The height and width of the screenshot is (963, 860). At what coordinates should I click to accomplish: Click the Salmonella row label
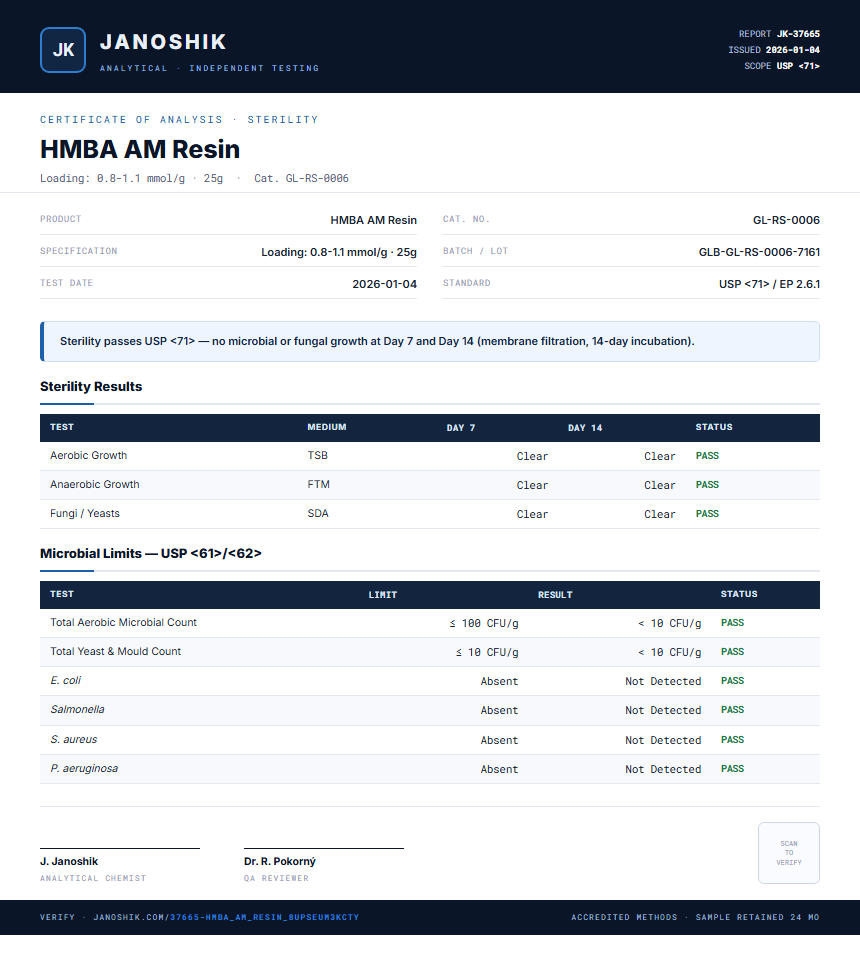tap(77, 709)
